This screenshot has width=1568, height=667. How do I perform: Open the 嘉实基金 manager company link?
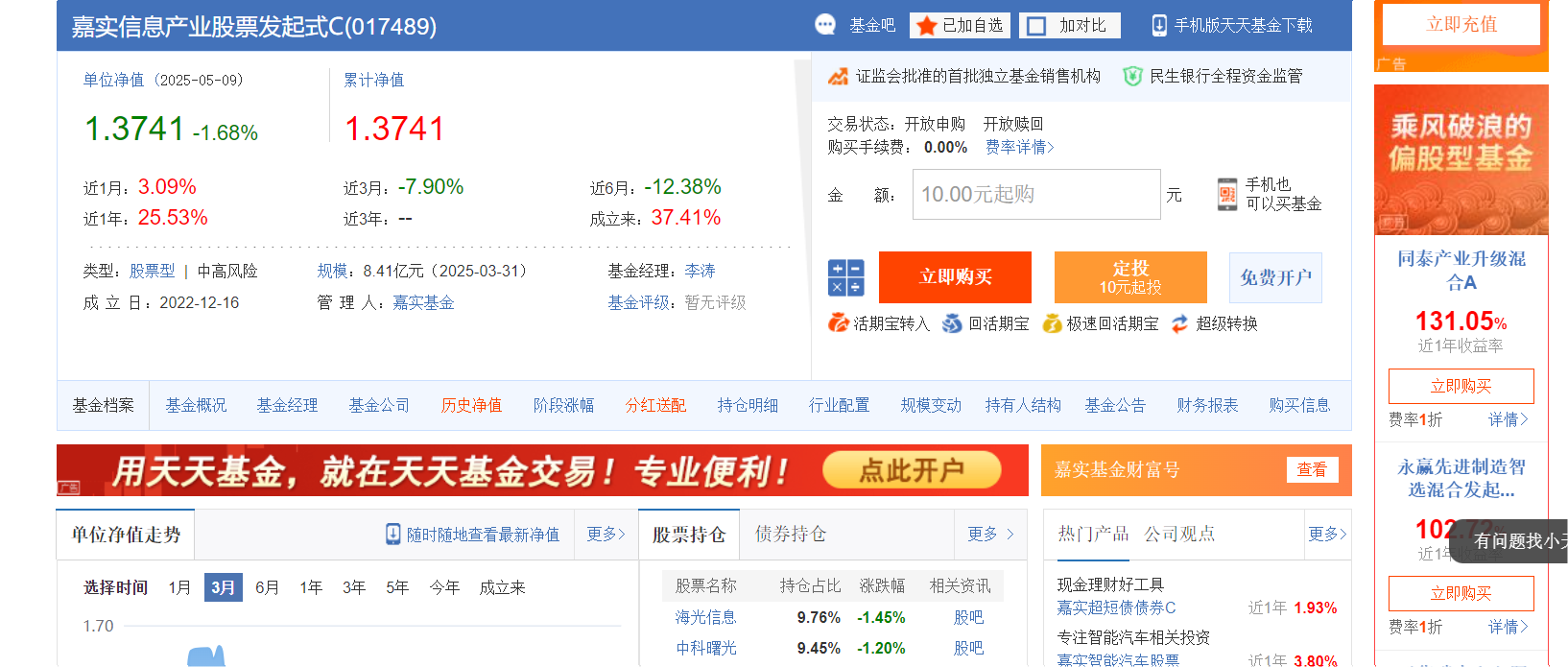tap(423, 302)
